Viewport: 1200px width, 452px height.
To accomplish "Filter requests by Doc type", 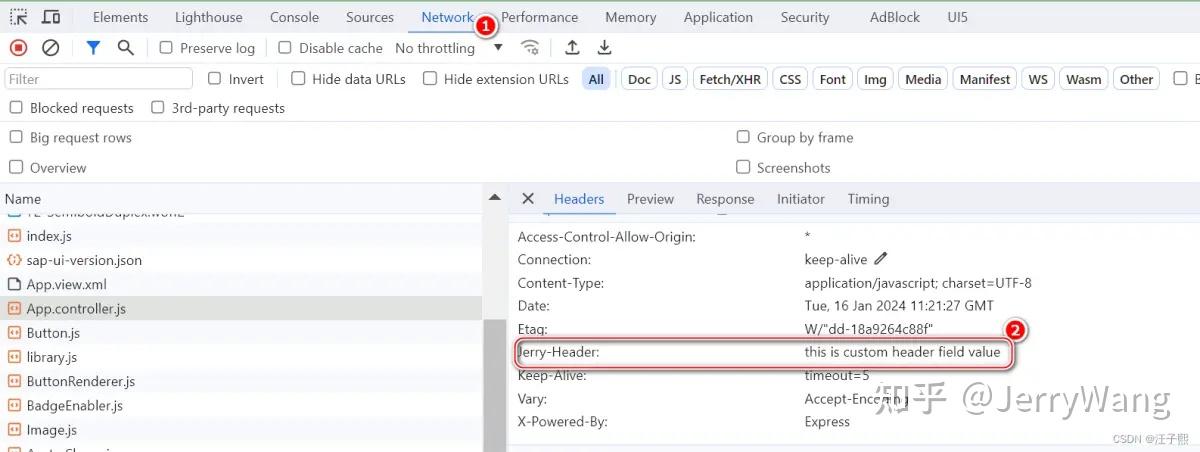I will (639, 79).
